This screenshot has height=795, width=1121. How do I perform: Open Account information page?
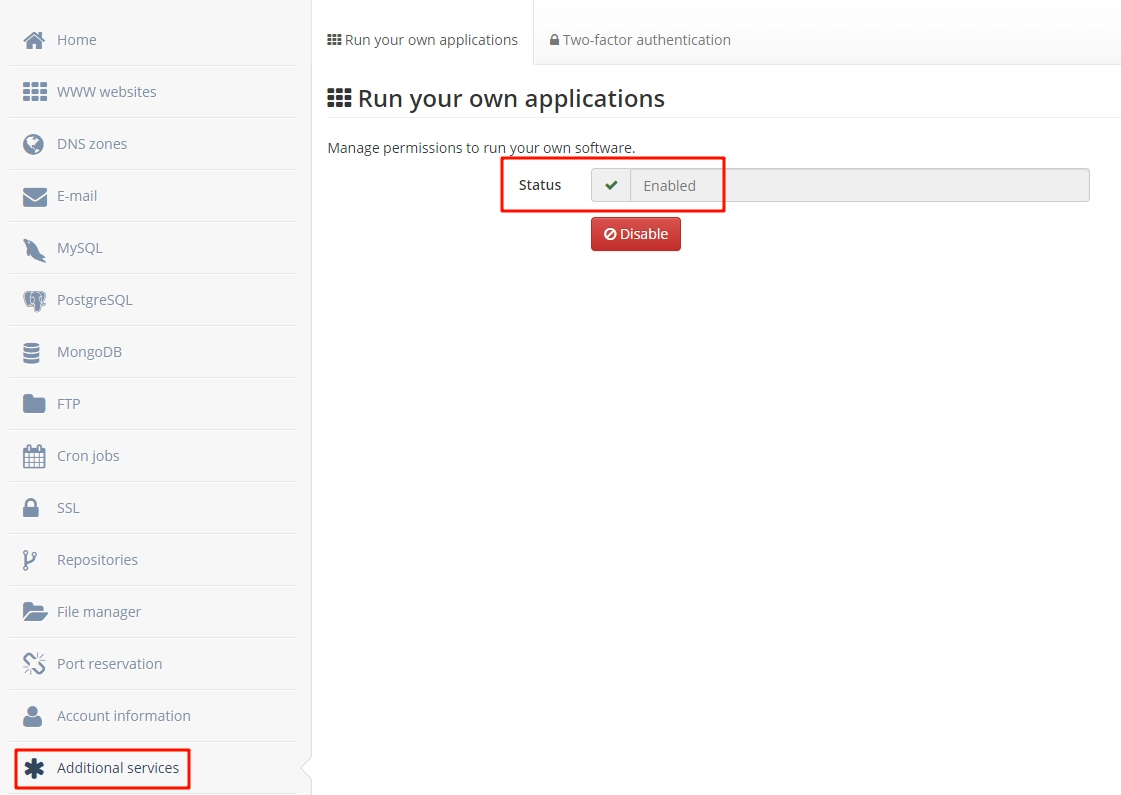tap(123, 716)
